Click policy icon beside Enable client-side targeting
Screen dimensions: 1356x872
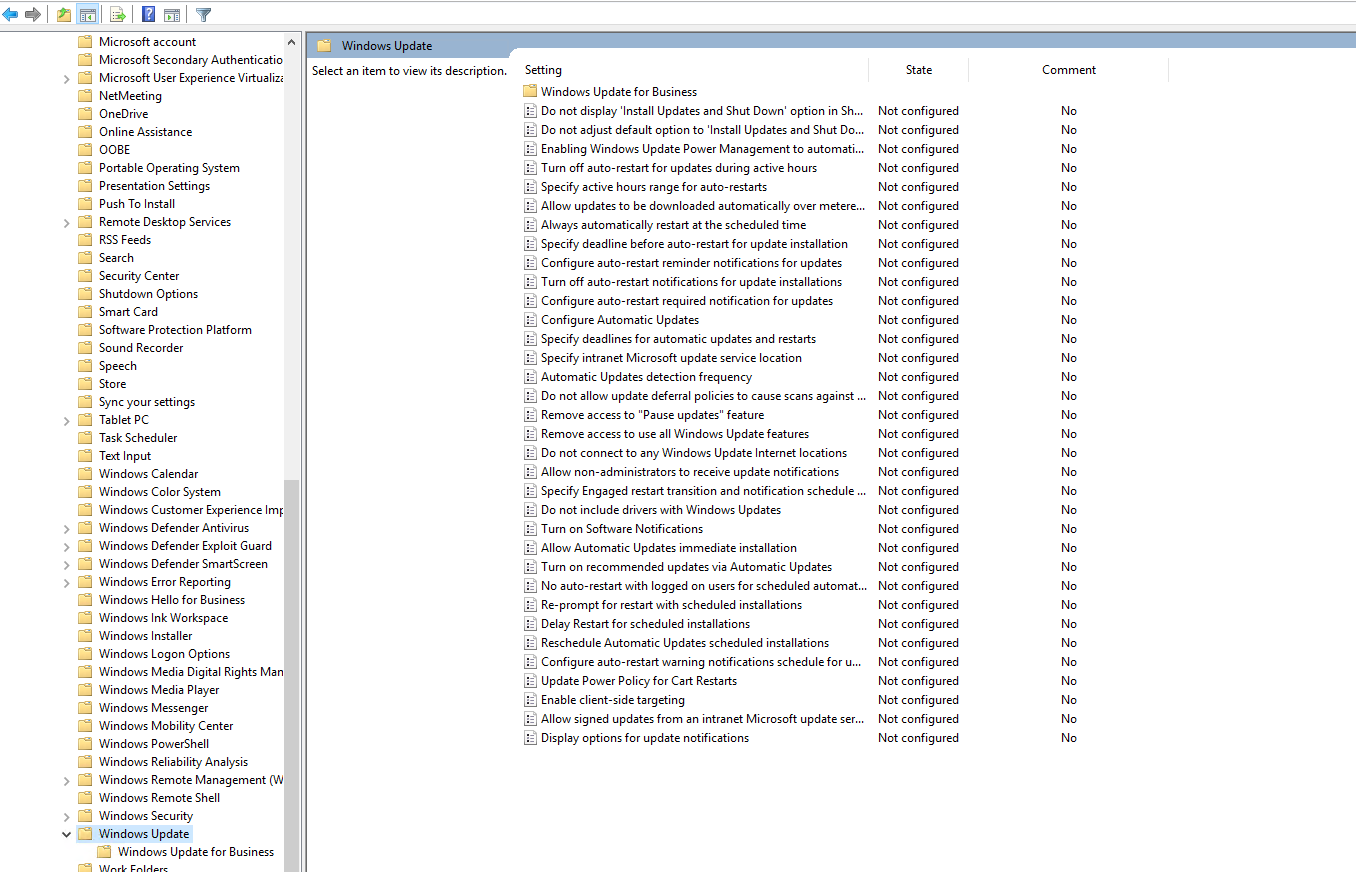point(531,700)
